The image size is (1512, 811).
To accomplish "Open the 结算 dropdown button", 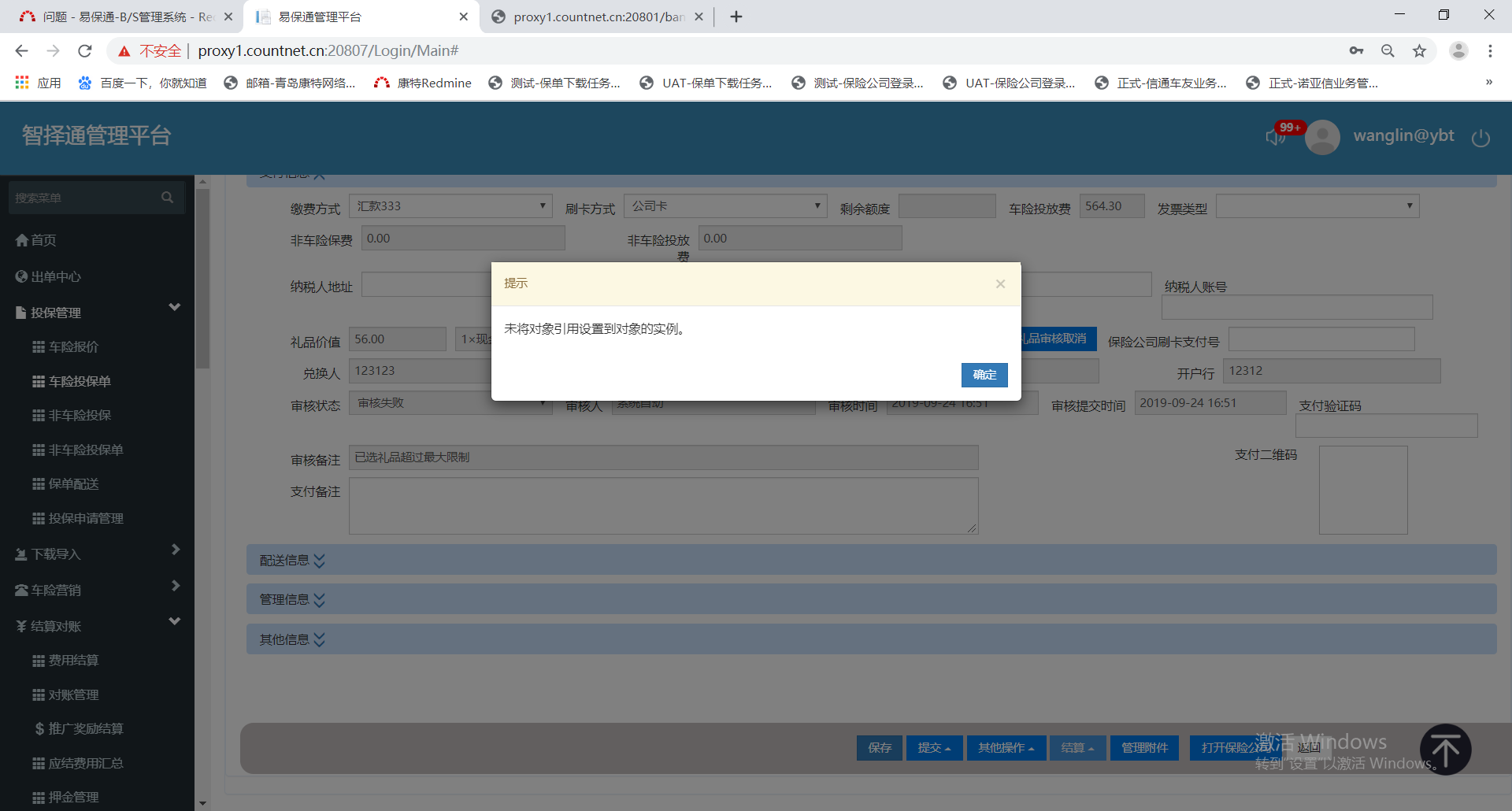I will tap(1078, 747).
